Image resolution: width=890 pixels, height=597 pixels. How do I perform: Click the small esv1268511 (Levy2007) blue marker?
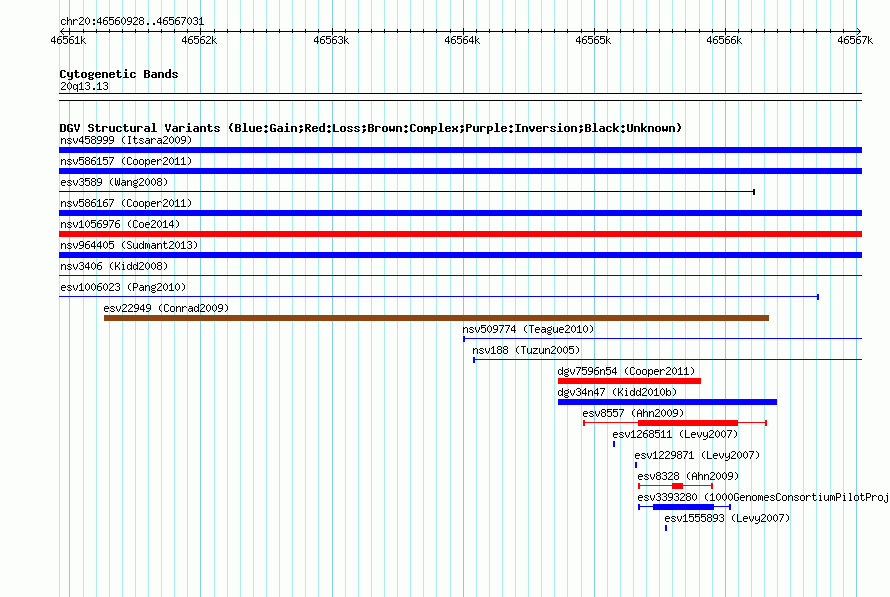[x=614, y=444]
